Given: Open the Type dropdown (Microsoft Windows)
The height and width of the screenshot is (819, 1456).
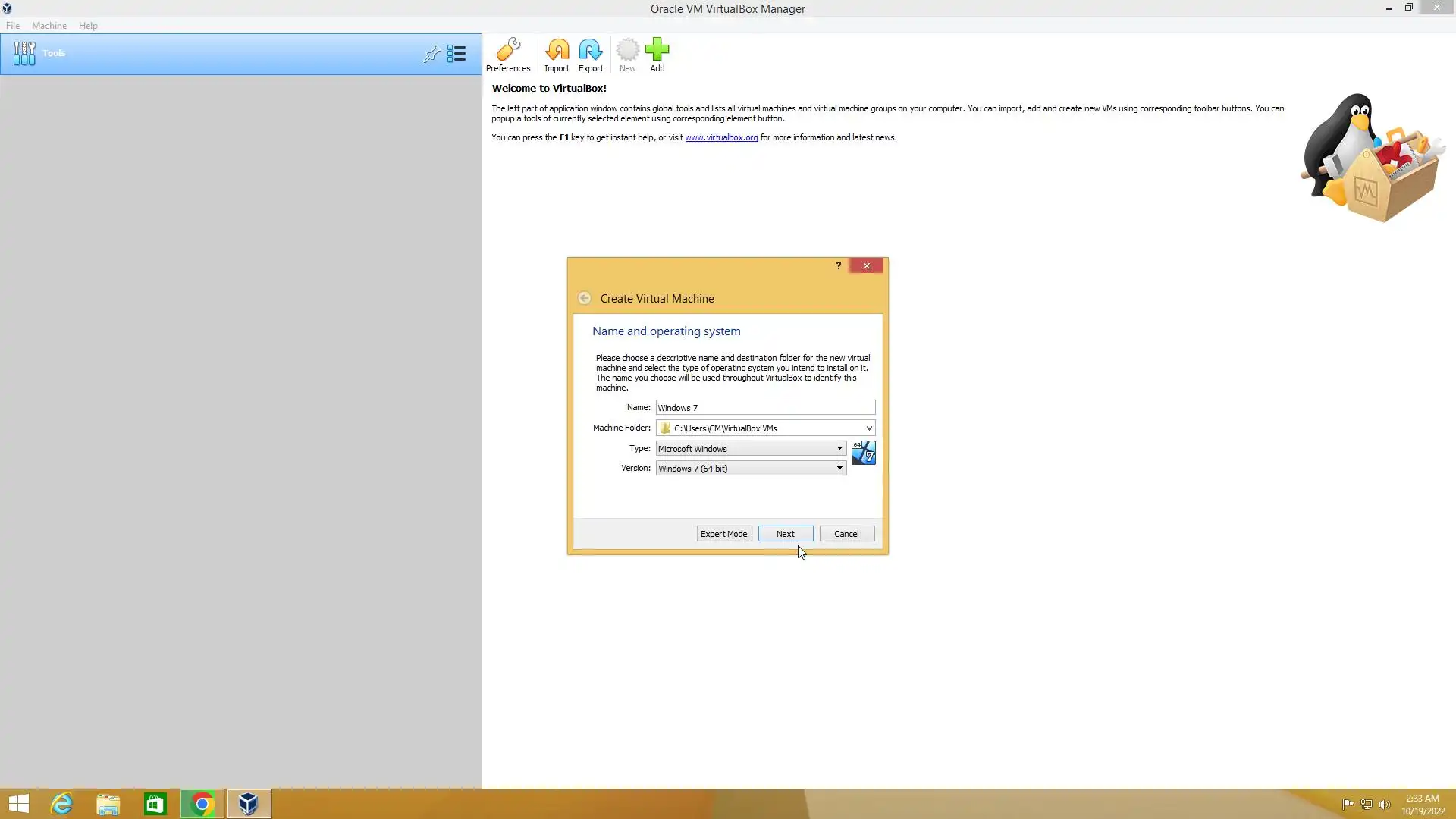Looking at the screenshot, I should 751,448.
